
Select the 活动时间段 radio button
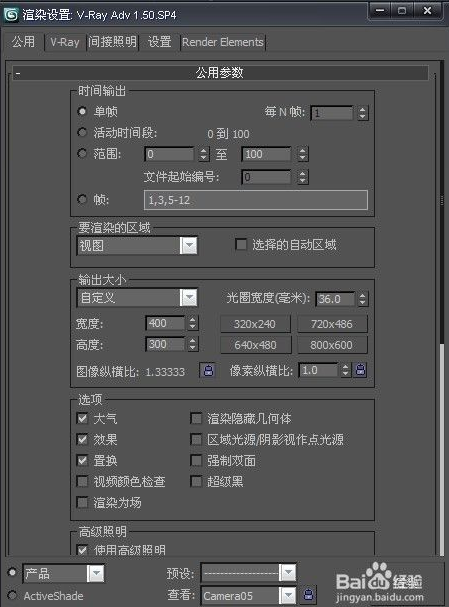pyautogui.click(x=82, y=132)
